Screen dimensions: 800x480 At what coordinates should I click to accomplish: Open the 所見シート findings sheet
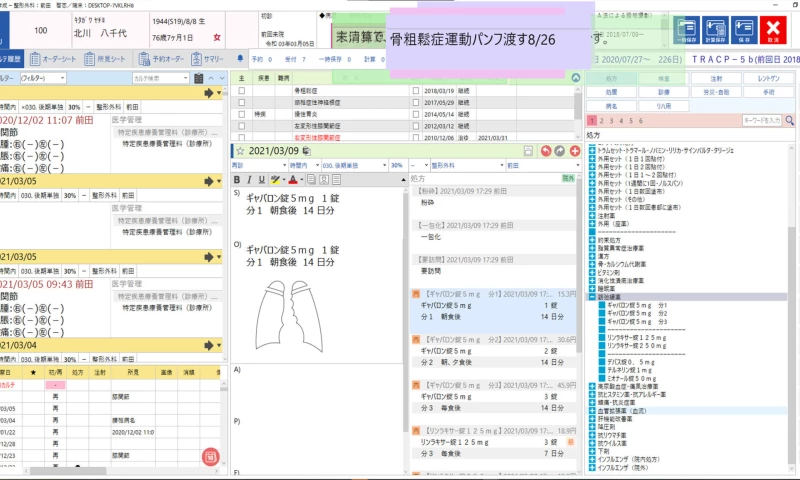click(105, 59)
